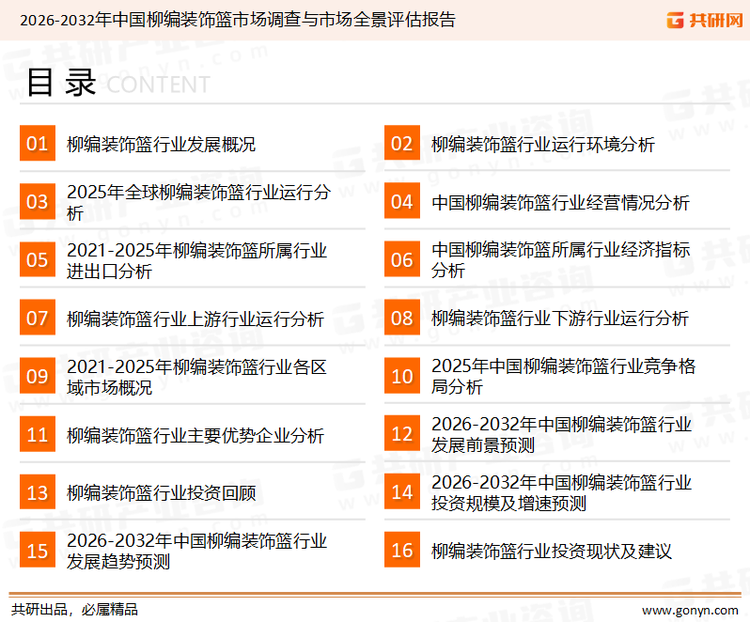Click the orange 02 number box
The image size is (750, 622).
pos(402,143)
